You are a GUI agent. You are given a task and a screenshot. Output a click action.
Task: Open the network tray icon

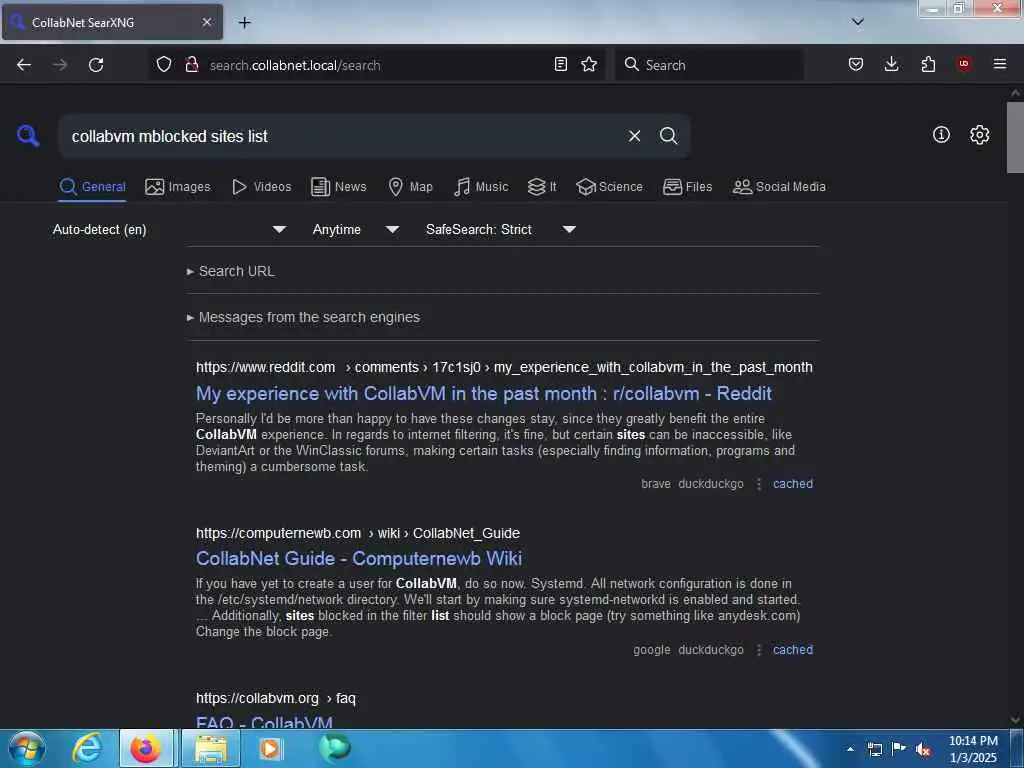click(x=875, y=749)
